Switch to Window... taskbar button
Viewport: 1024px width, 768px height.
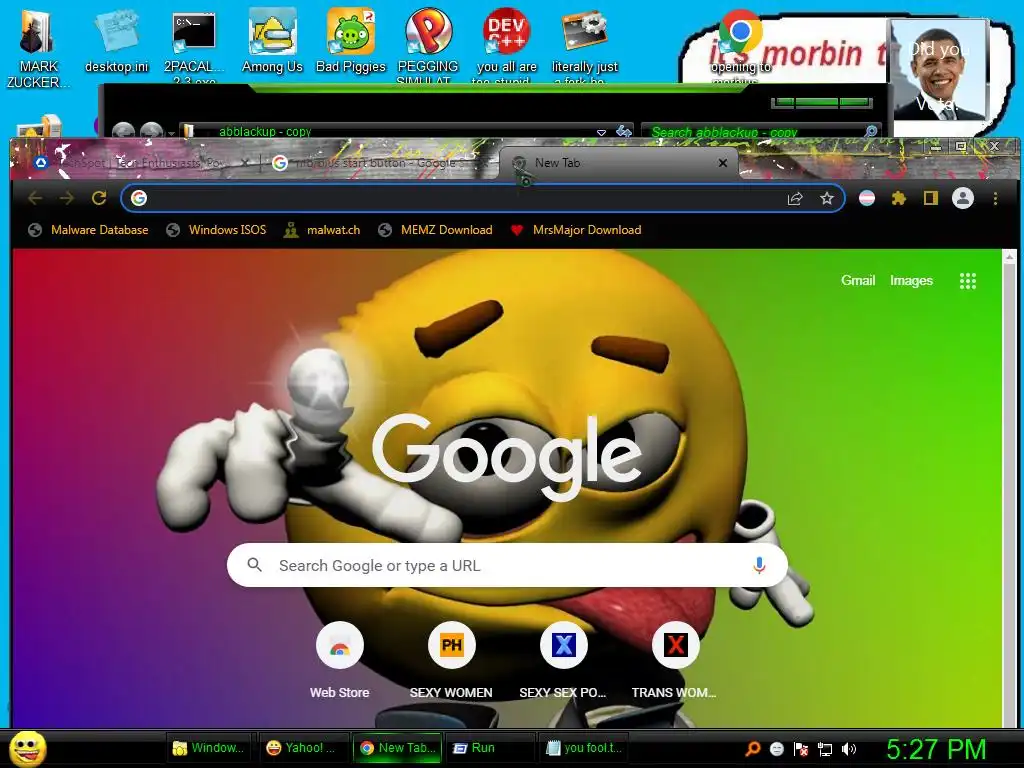pyautogui.click(x=209, y=748)
